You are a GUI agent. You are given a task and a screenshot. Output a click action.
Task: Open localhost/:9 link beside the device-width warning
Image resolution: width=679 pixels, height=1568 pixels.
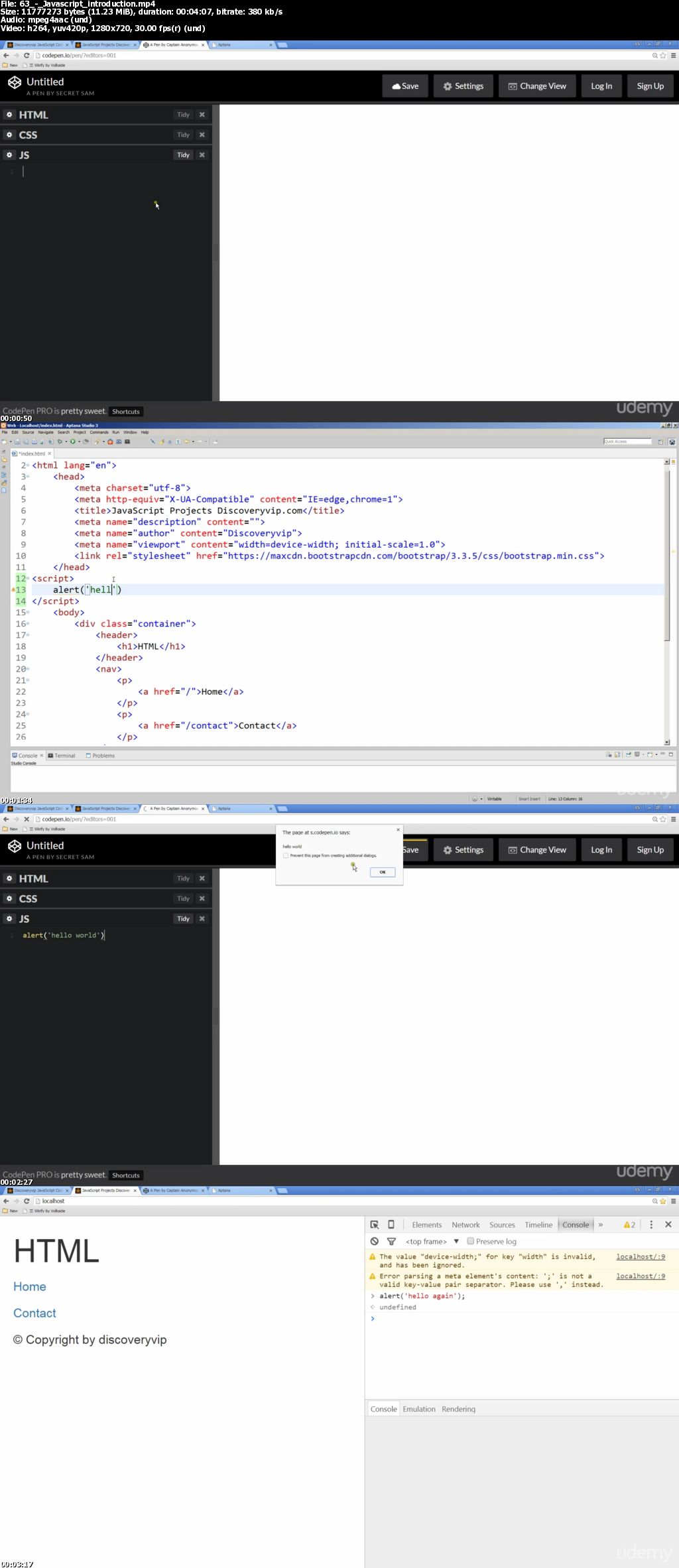coord(641,1256)
